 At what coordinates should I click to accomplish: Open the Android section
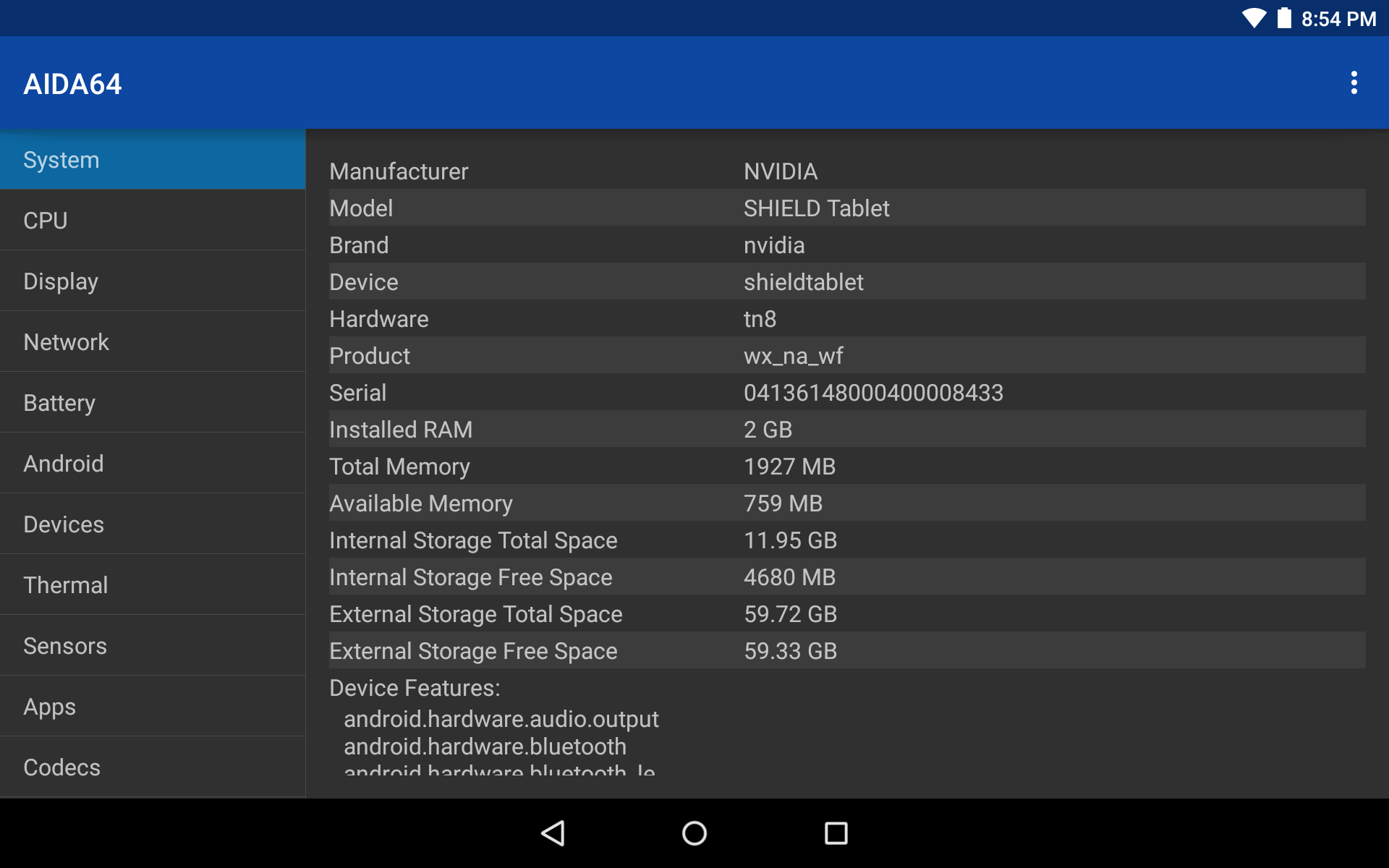pos(153,464)
